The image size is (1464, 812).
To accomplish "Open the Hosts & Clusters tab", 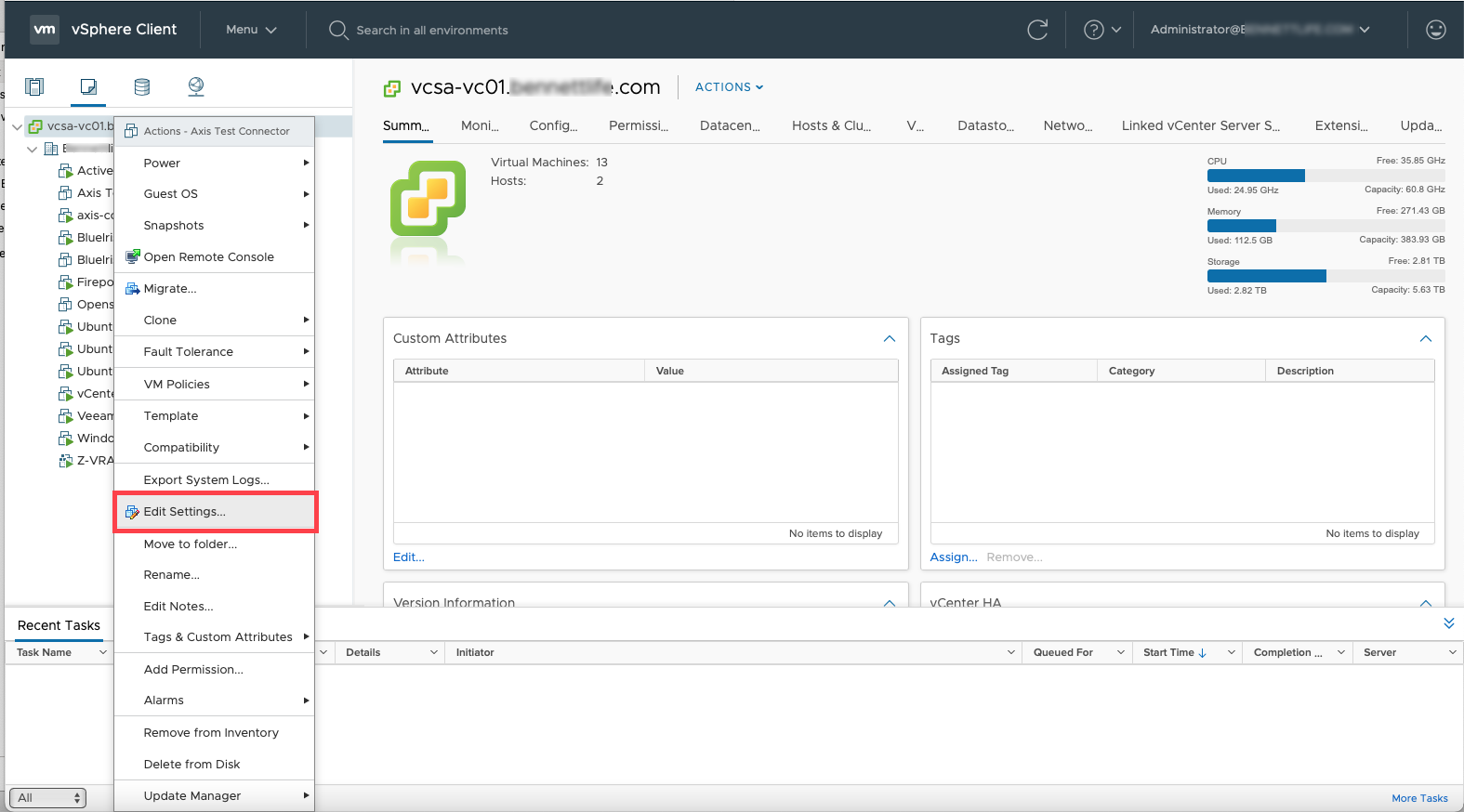I will pyautogui.click(x=831, y=125).
